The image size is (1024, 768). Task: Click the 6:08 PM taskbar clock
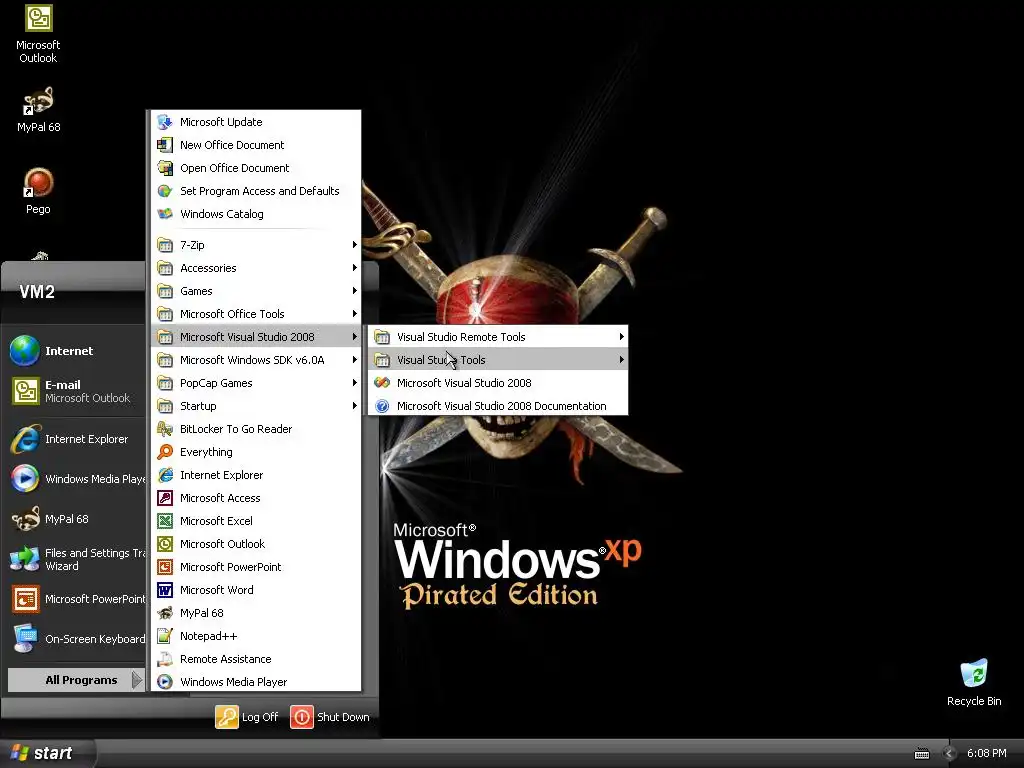(986, 754)
